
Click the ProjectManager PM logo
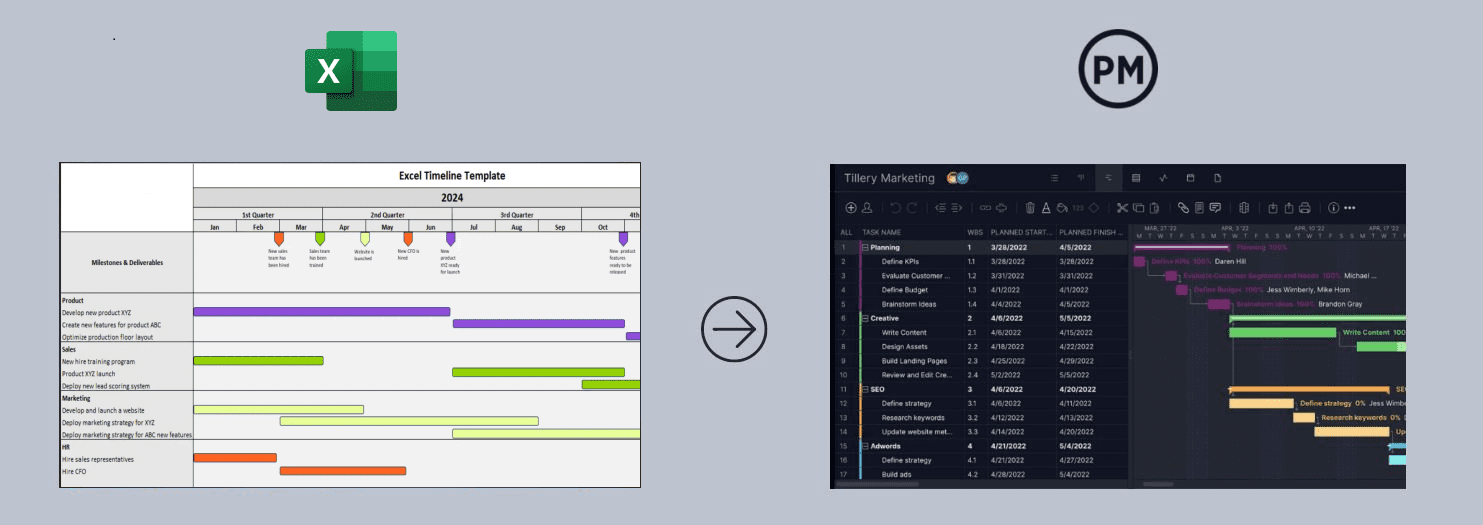tap(1118, 70)
